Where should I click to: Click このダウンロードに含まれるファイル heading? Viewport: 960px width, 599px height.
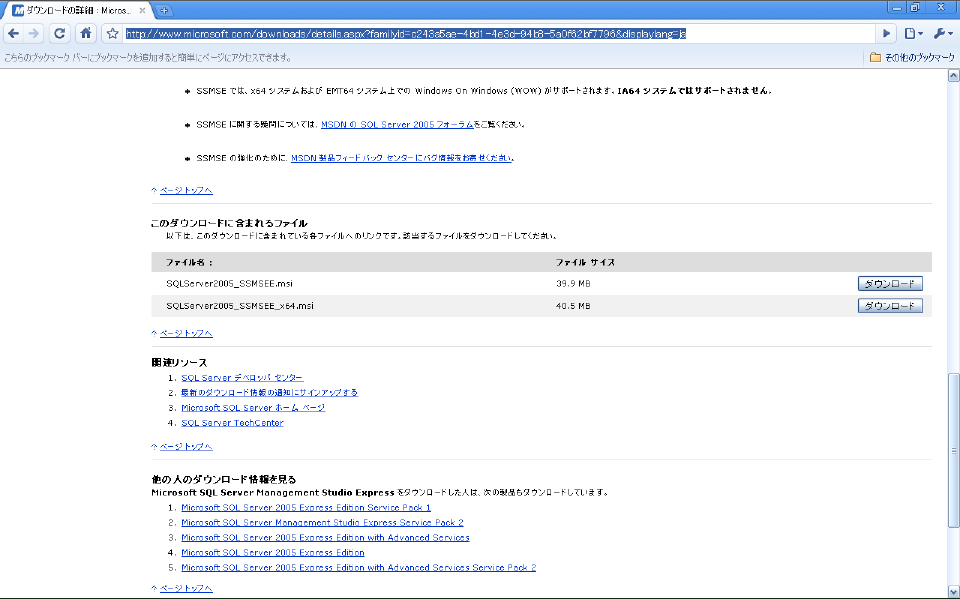229,223
